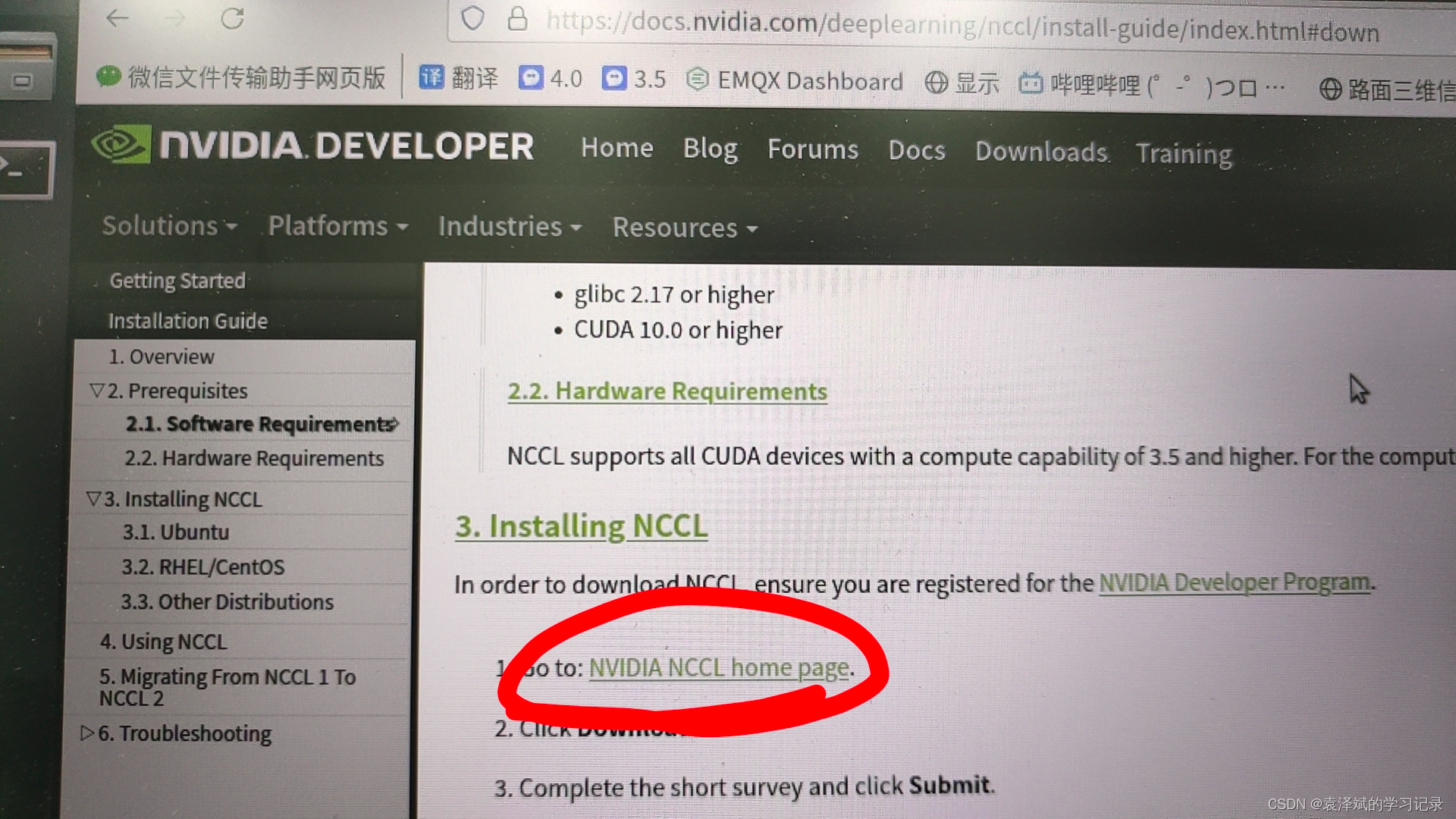This screenshot has height=819, width=1456.
Task: Reload the page with the refresh icon
Action: coord(232,17)
